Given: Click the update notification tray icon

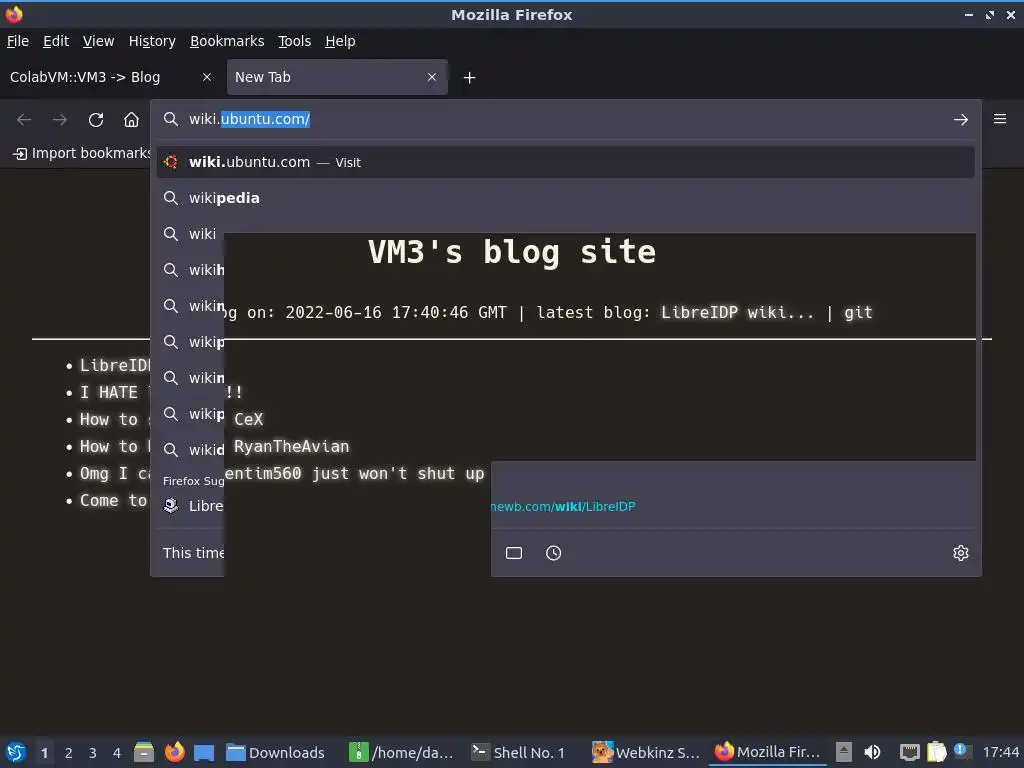Looking at the screenshot, I should 961,751.
